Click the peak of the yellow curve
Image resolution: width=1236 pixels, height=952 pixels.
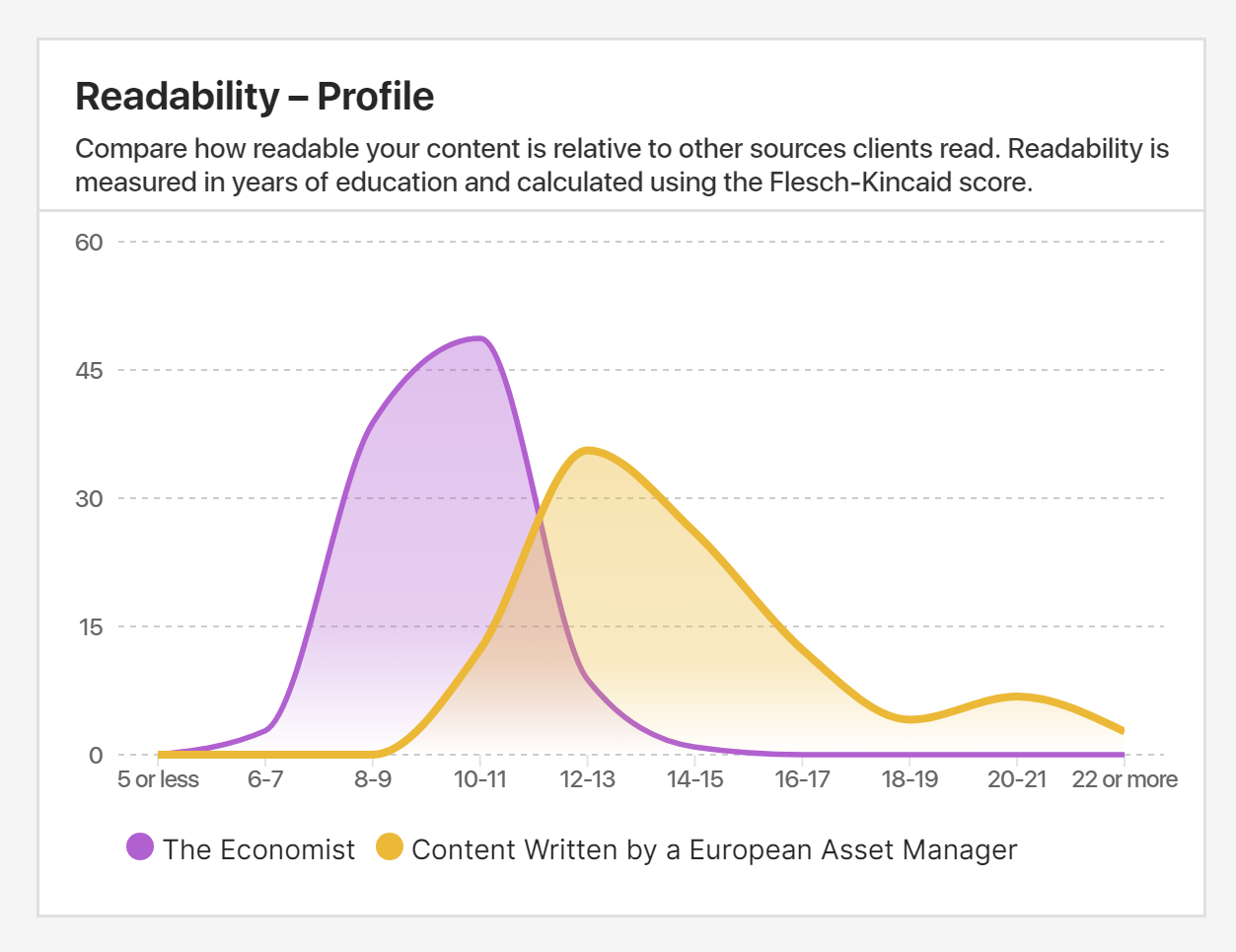click(588, 451)
